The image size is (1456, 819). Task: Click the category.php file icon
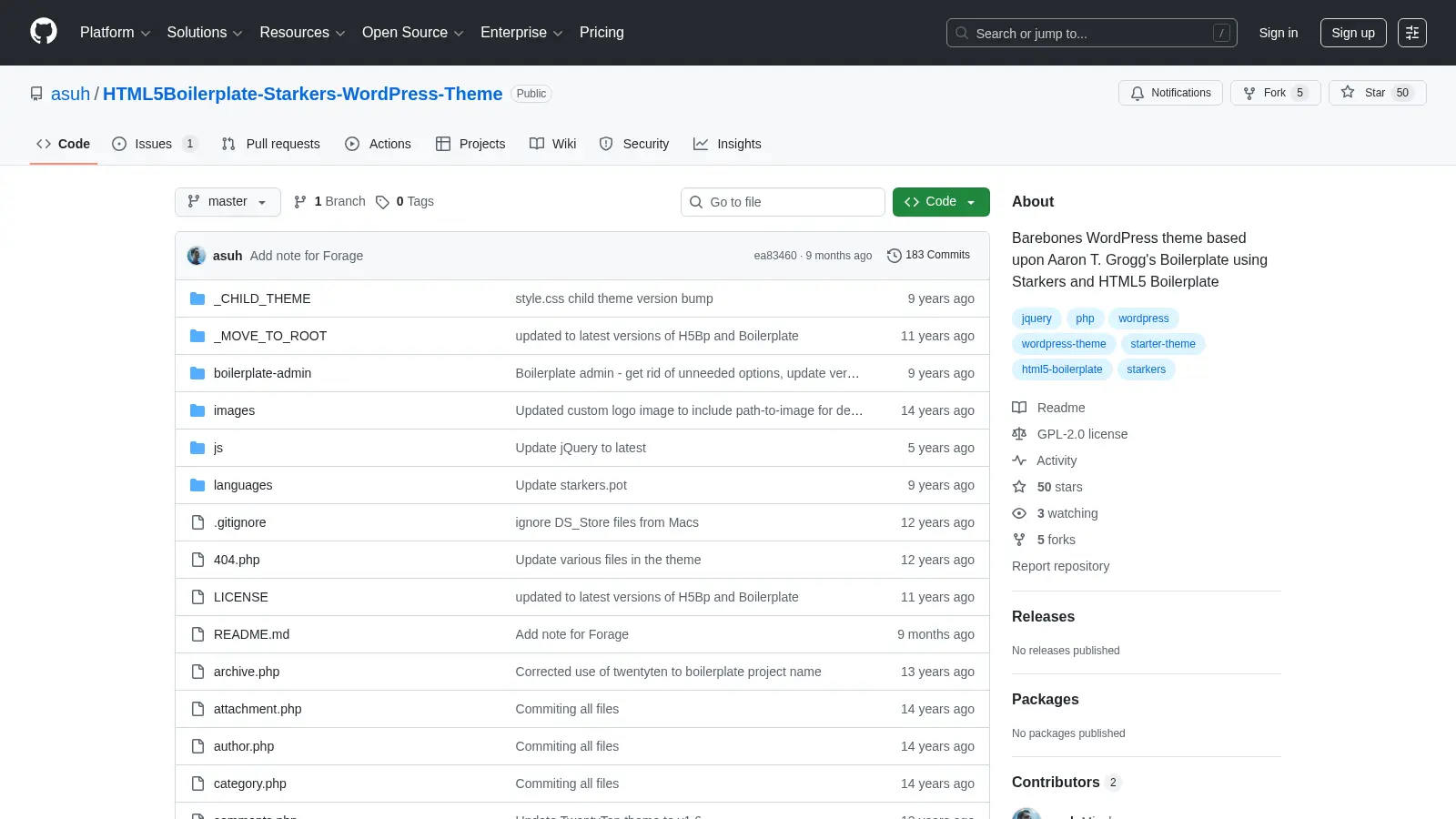197,784
